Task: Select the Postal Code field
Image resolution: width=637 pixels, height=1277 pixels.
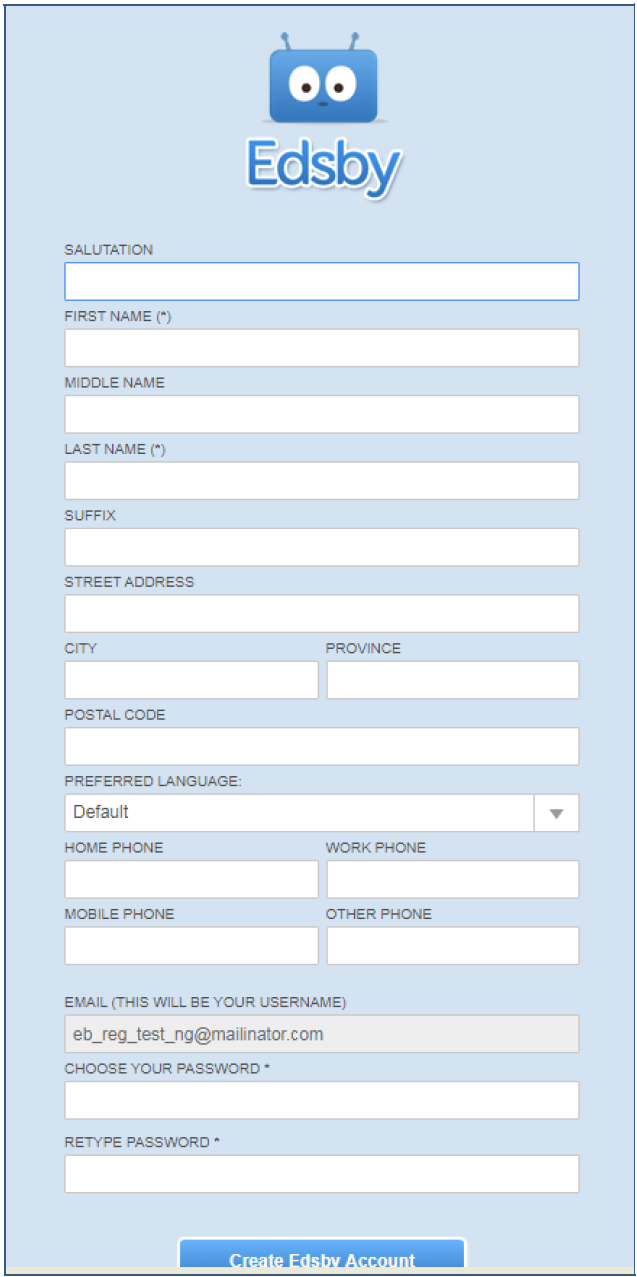Action: click(x=322, y=747)
